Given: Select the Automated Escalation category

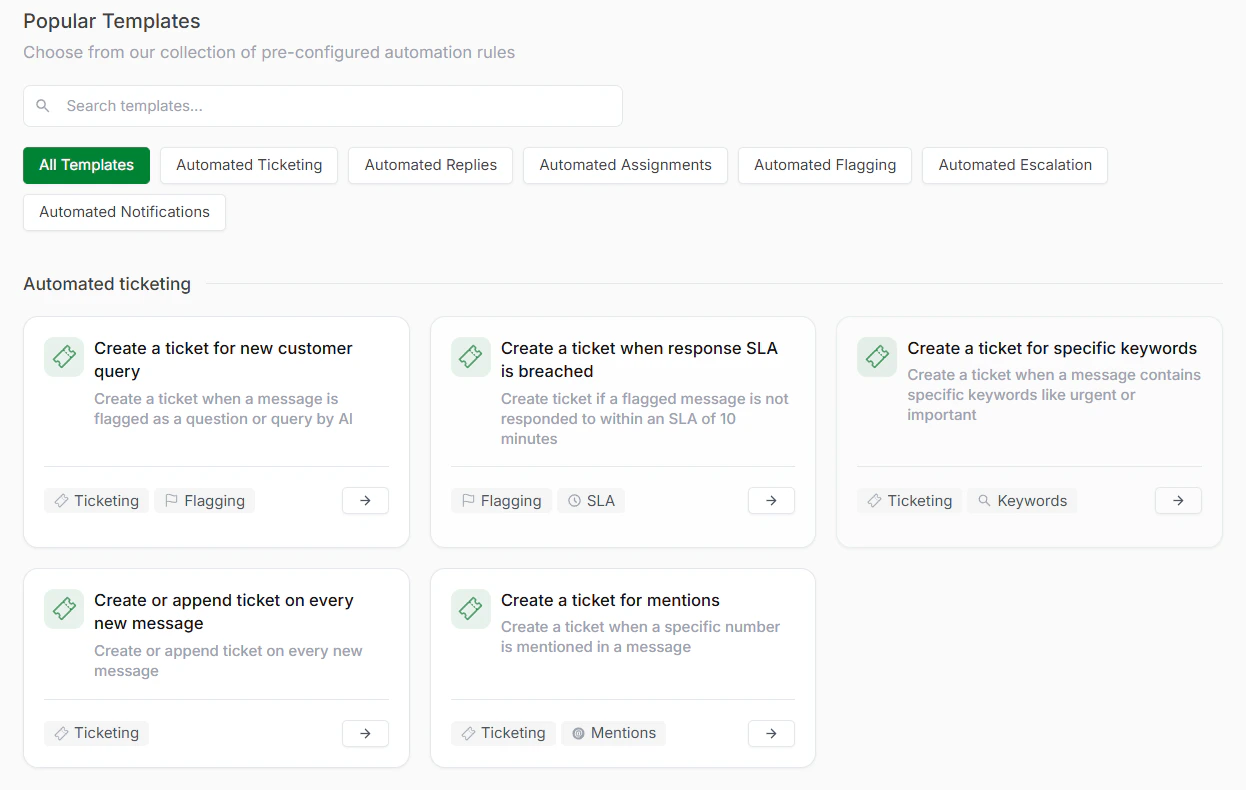Looking at the screenshot, I should pyautogui.click(x=1014, y=165).
